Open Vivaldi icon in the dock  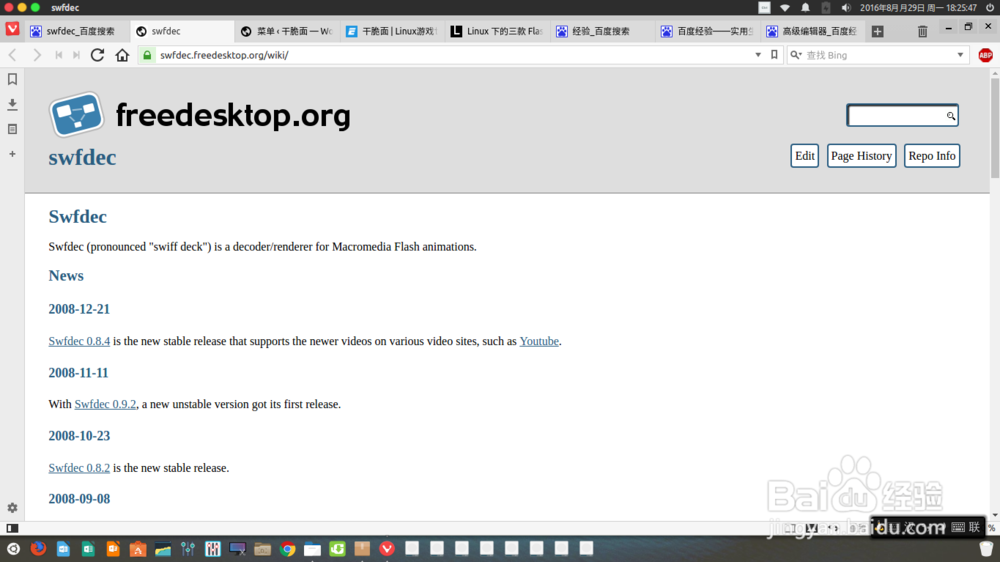tap(387, 549)
